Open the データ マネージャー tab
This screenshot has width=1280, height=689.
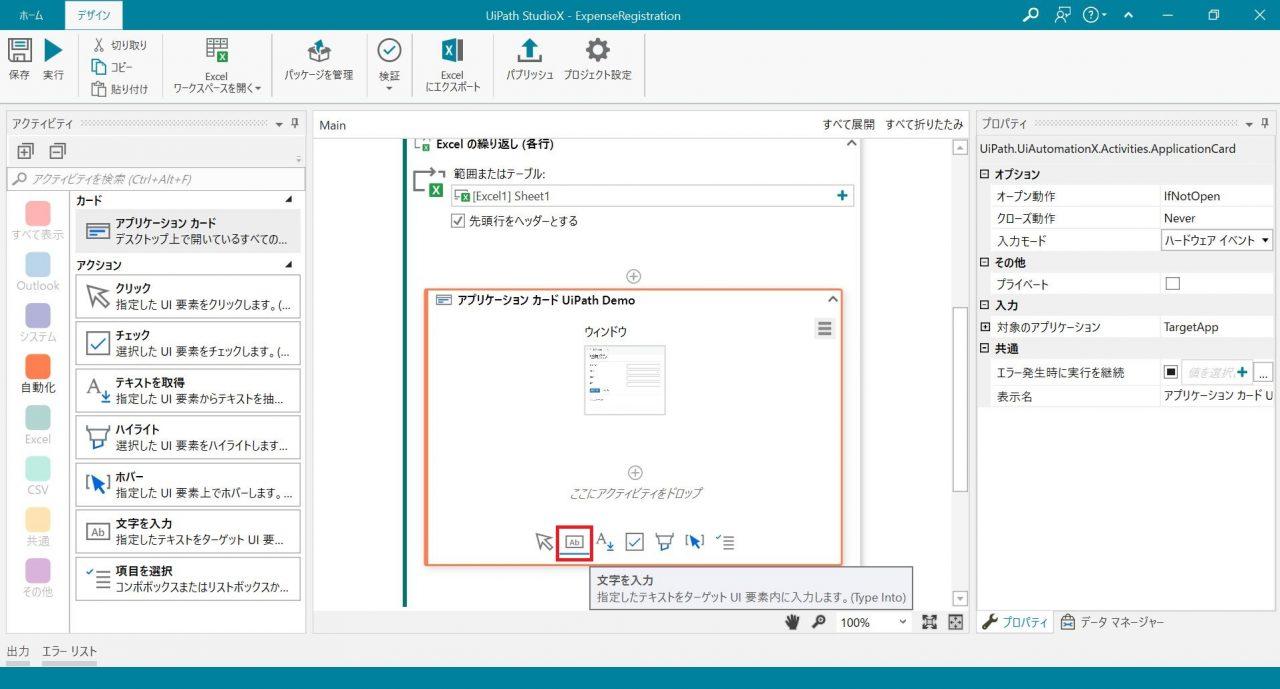[1112, 622]
